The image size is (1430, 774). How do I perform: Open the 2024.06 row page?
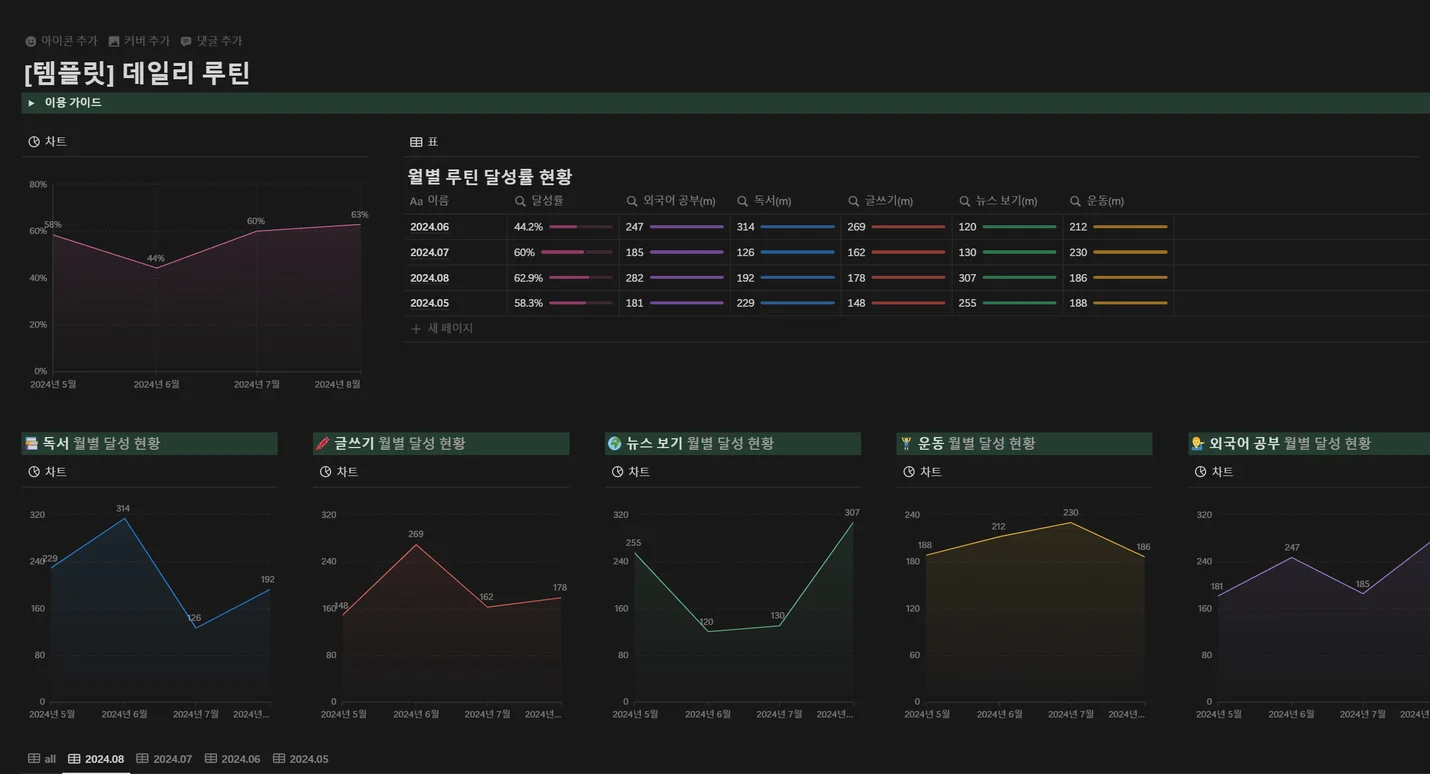point(429,227)
